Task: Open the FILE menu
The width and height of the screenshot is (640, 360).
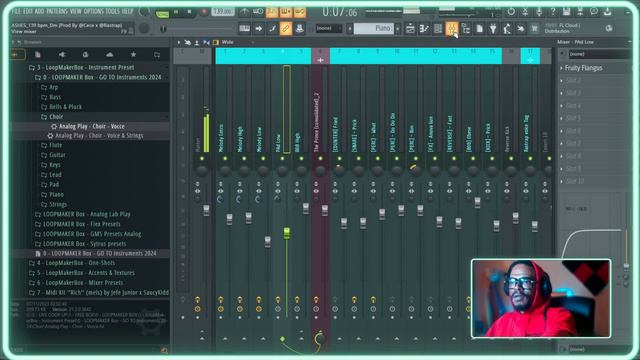Action: pyautogui.click(x=16, y=11)
